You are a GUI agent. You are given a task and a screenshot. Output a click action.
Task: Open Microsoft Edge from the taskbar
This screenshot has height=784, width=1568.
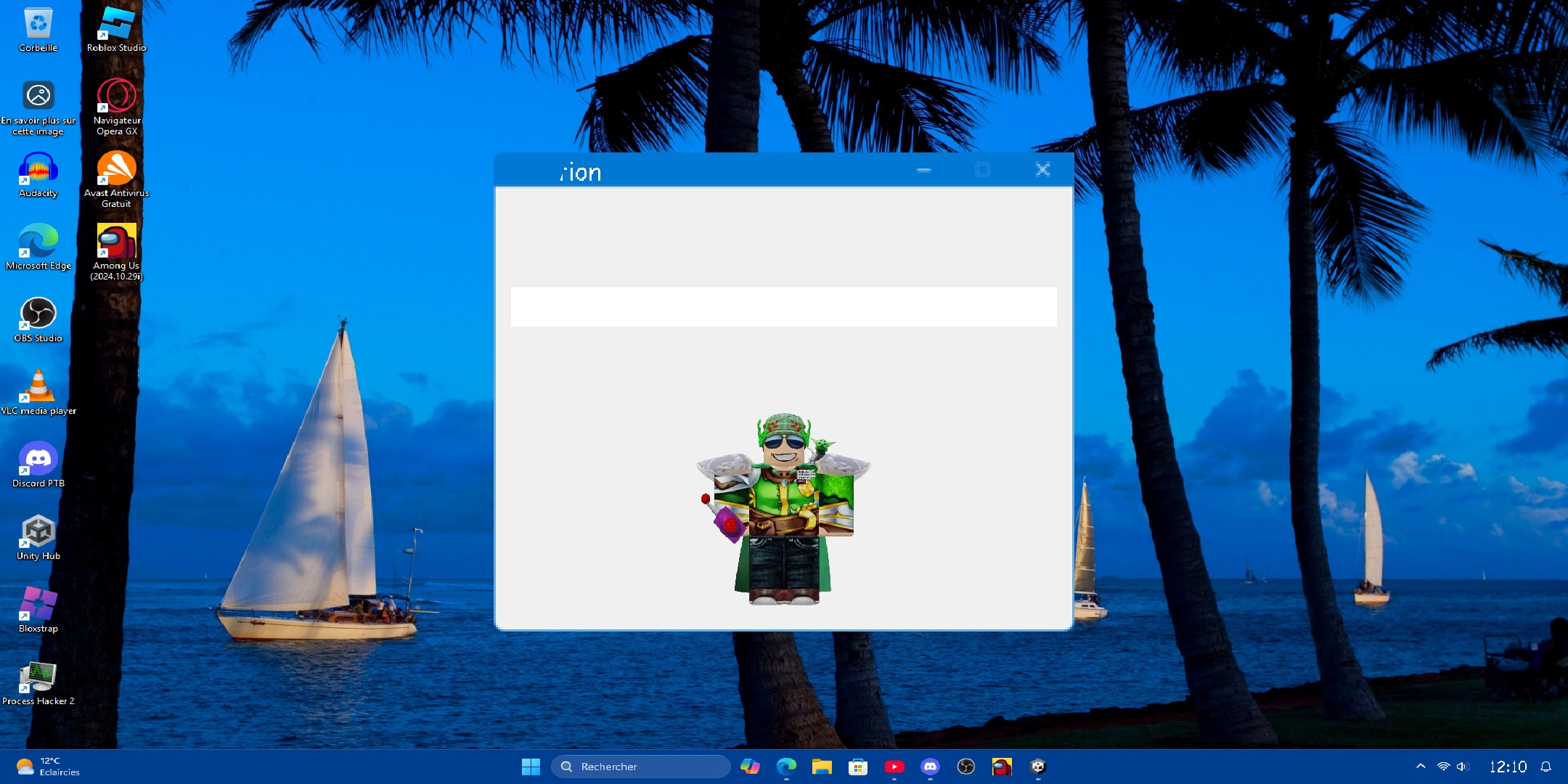point(786,767)
